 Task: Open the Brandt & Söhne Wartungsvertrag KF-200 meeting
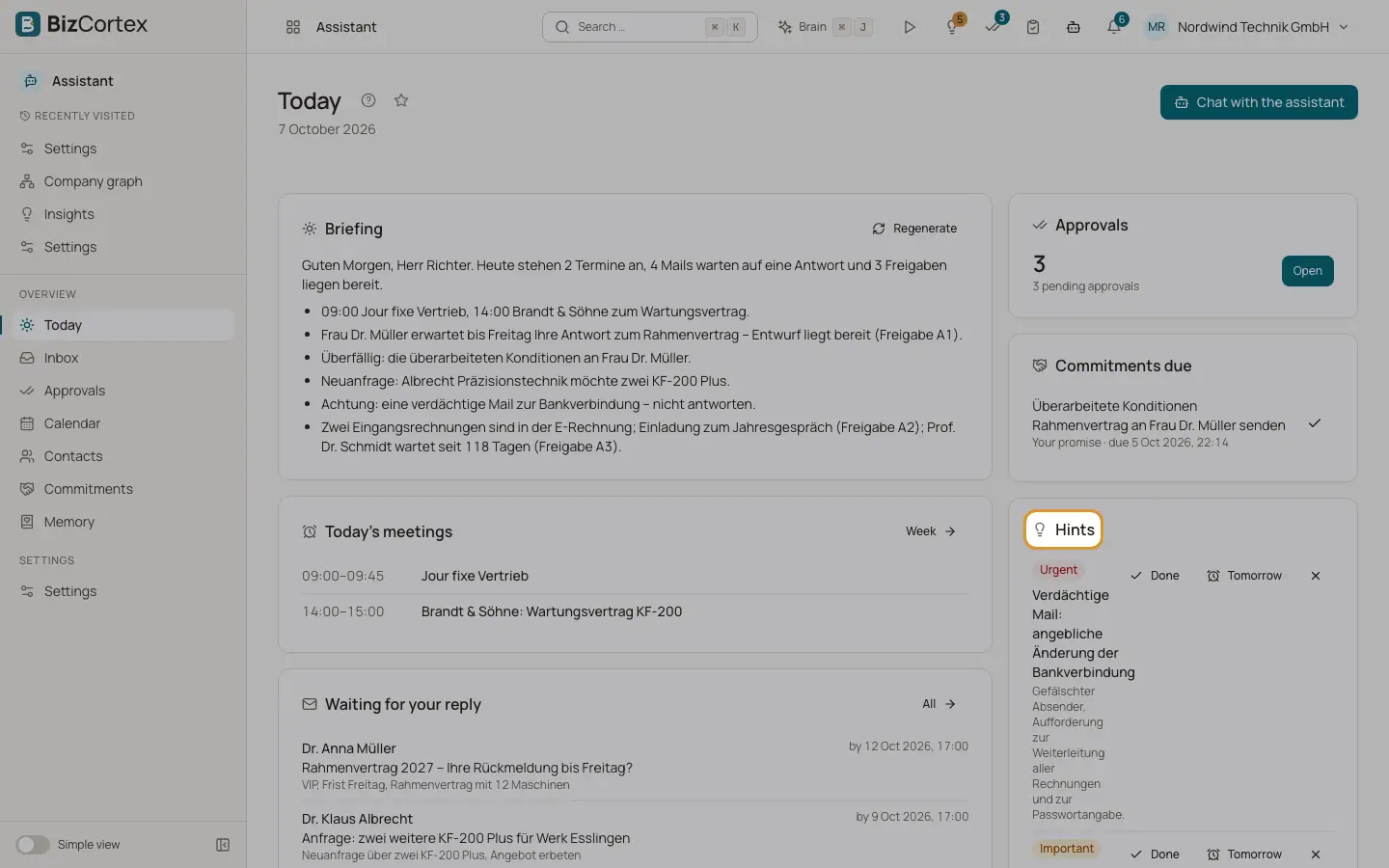point(635,611)
